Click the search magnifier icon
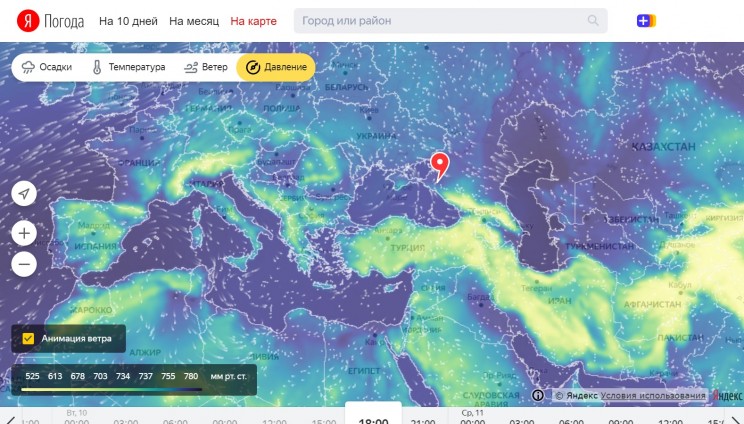 593,20
